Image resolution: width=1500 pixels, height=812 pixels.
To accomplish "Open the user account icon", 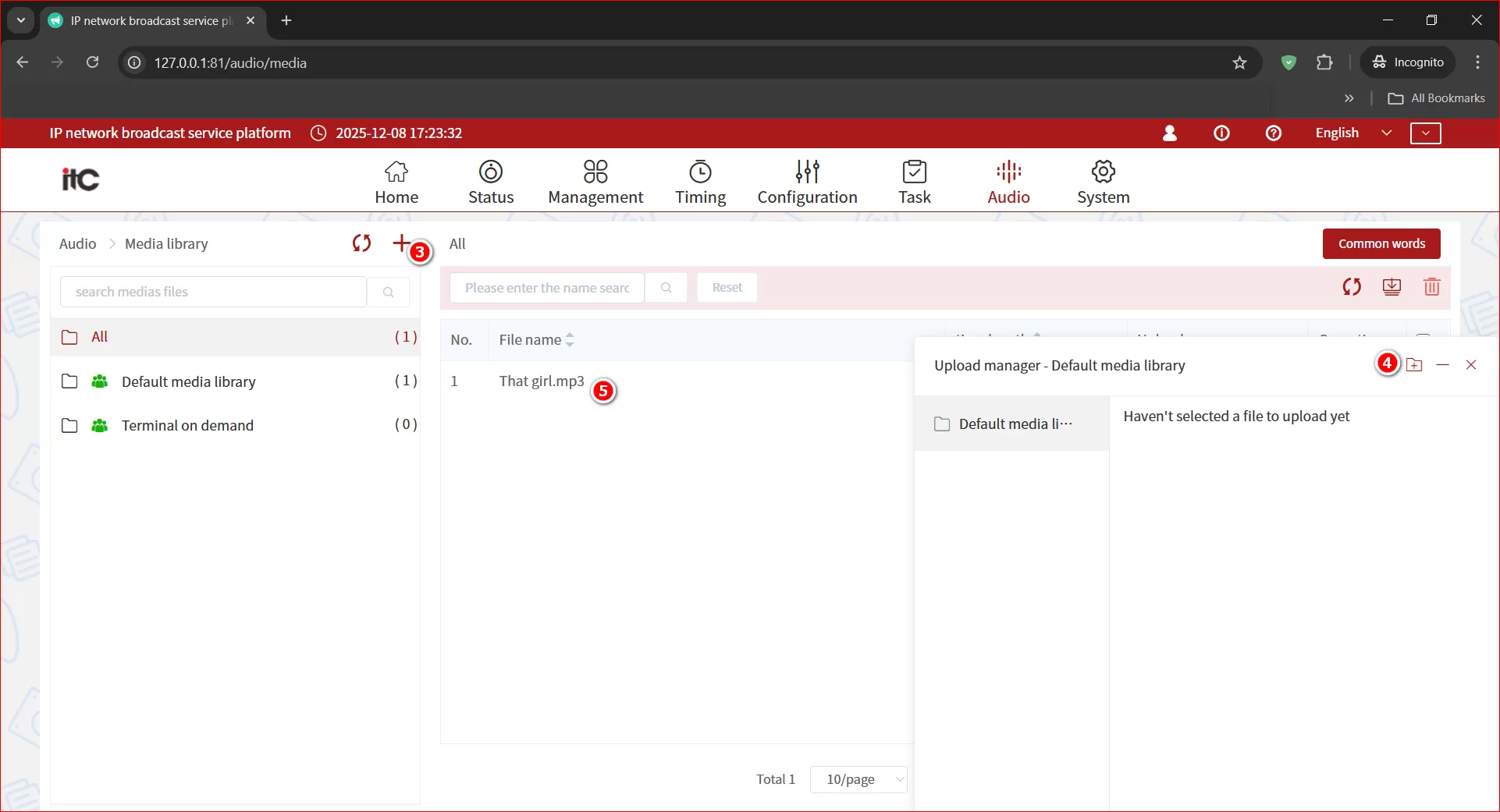I will 1169,133.
